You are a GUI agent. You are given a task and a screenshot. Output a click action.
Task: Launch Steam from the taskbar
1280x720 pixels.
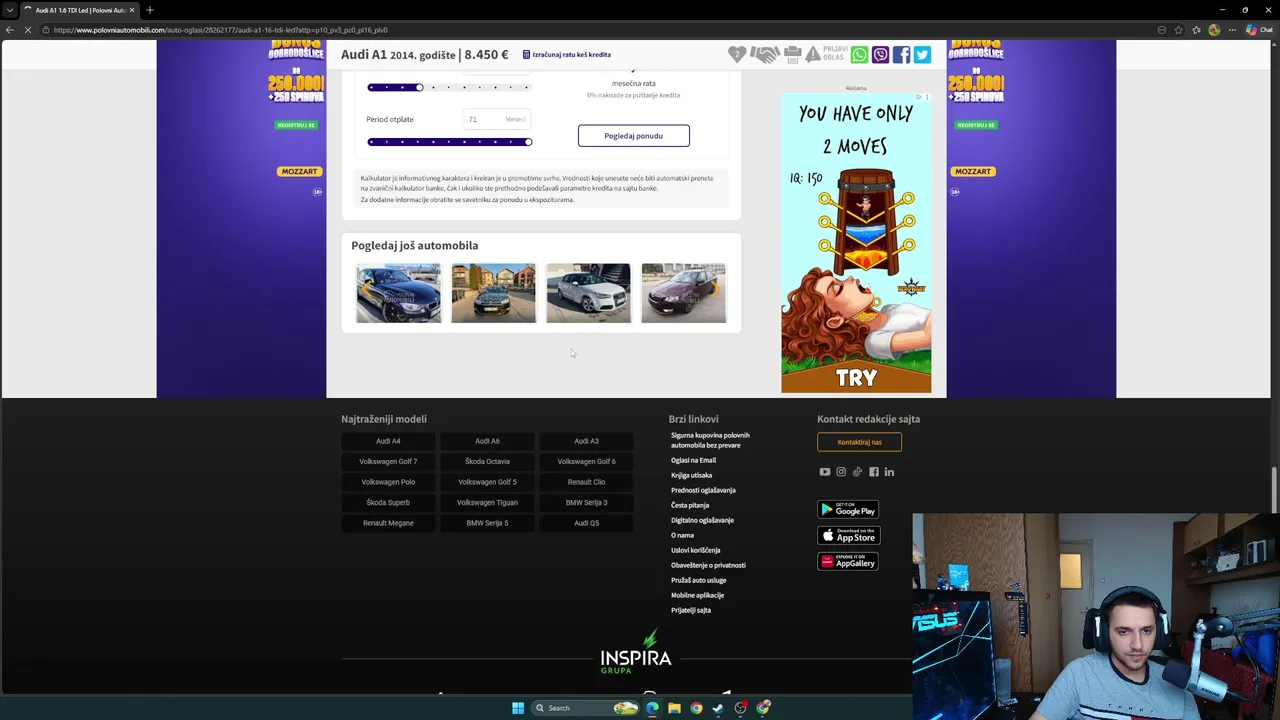pos(718,708)
